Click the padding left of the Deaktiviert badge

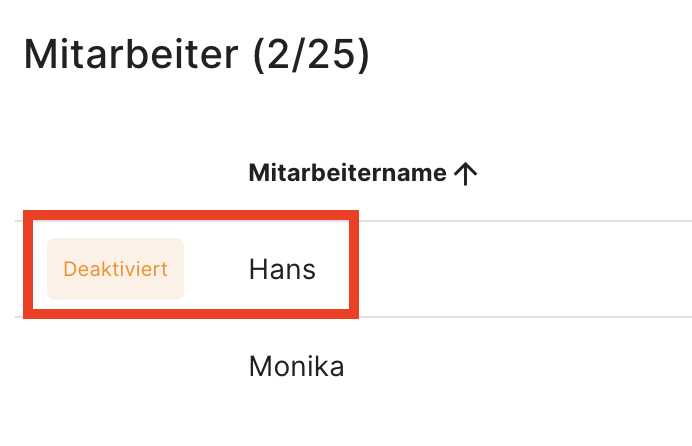click(x=38, y=269)
